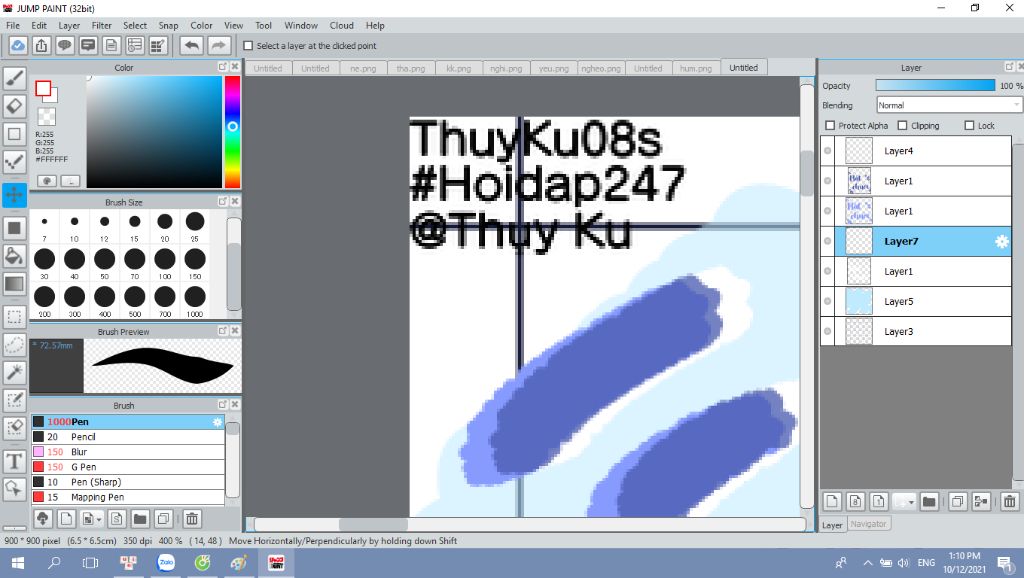Open the panel materials grid-edit icon
This screenshot has height=578, width=1024.
point(158,46)
